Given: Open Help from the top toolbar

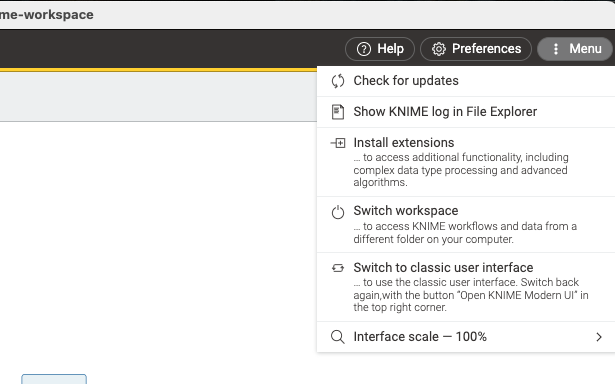Looking at the screenshot, I should (x=380, y=49).
